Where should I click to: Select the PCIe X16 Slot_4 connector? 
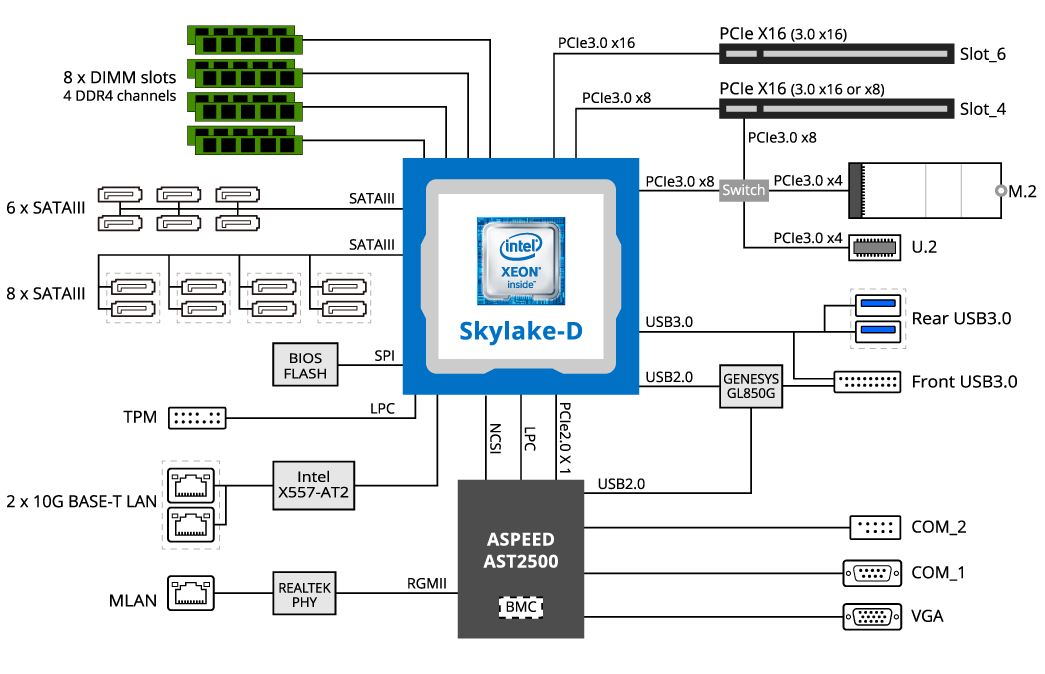(836, 108)
